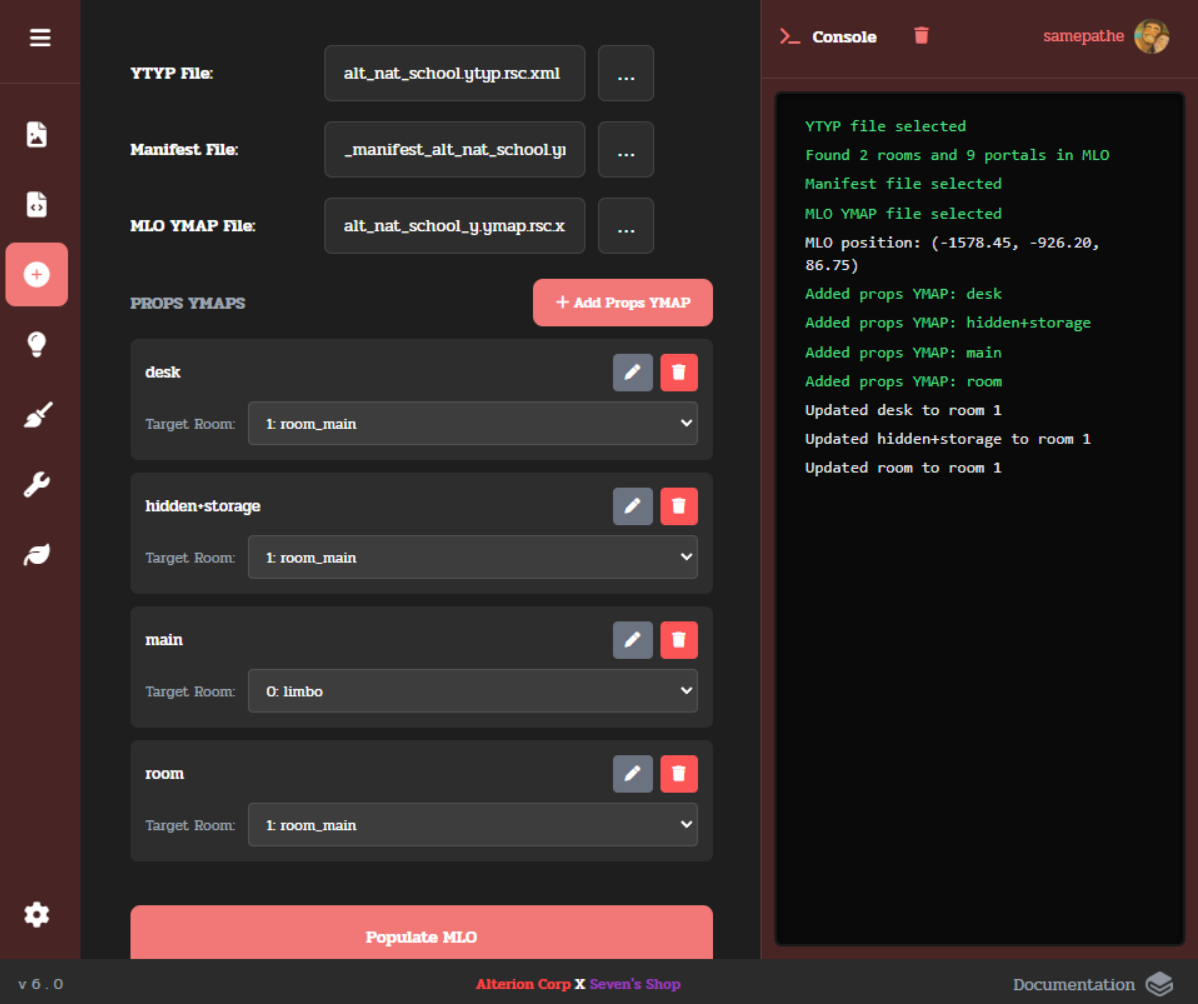Select the active plus sidebar tab
The image size is (1198, 1004).
37,274
